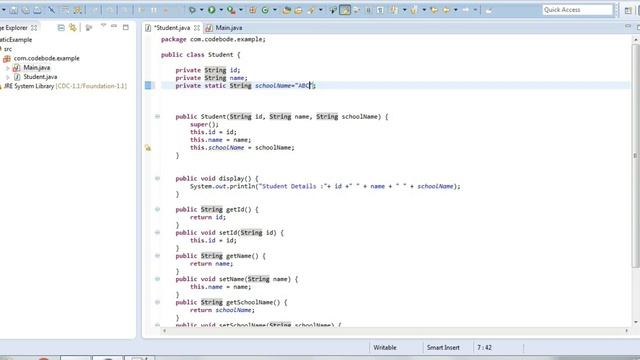Click the Open Perspective icon
640x360 pixels.
628,10
